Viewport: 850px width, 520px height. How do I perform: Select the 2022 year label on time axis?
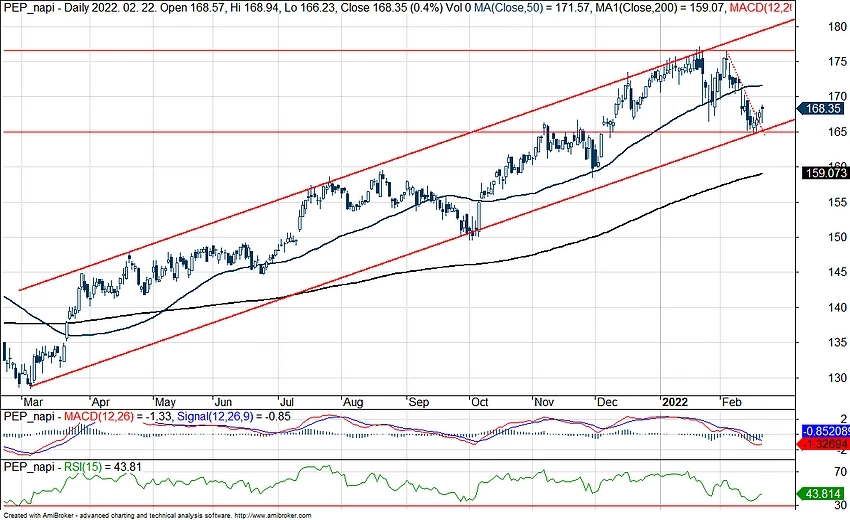(675, 402)
